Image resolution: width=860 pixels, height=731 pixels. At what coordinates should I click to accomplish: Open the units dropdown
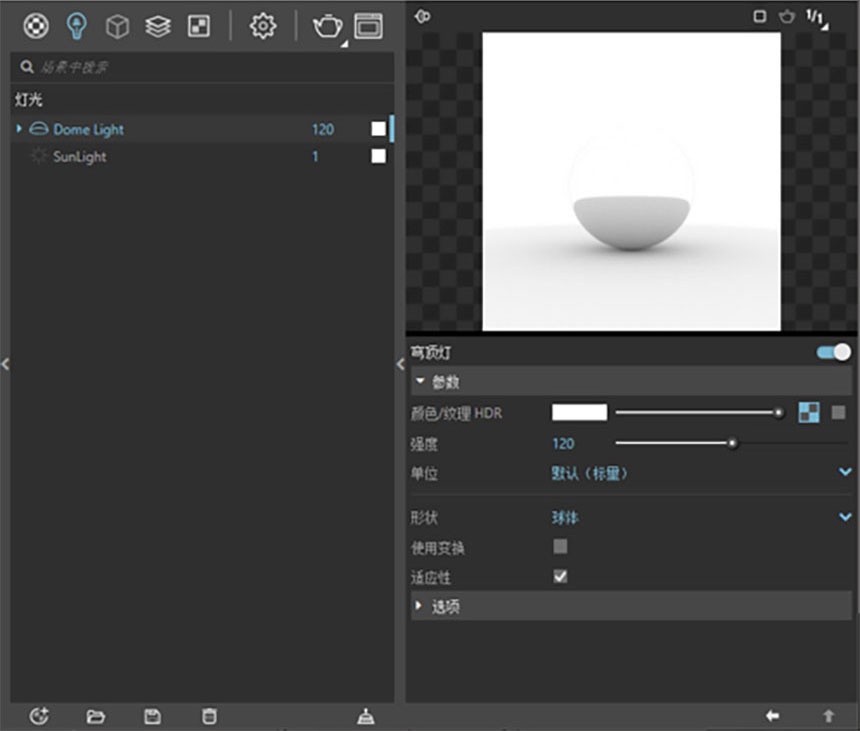tap(700, 473)
